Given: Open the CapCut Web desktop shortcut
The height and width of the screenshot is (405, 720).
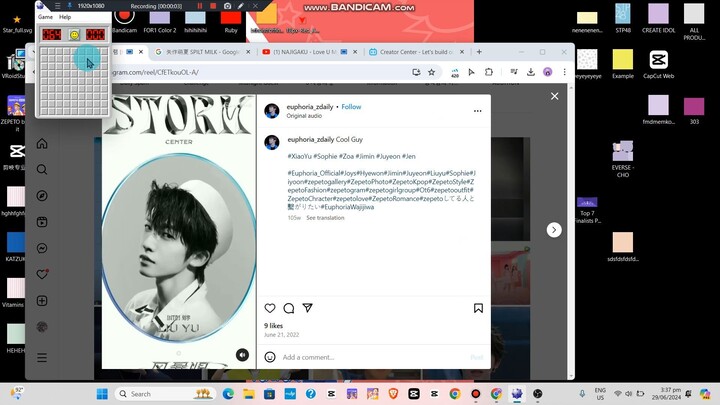Looking at the screenshot, I should tap(658, 65).
